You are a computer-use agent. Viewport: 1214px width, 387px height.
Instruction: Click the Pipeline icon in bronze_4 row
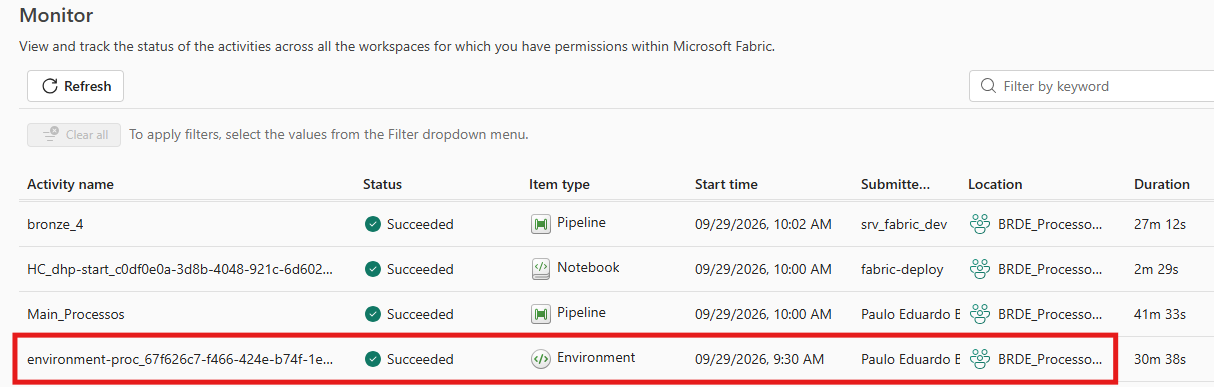pos(541,224)
